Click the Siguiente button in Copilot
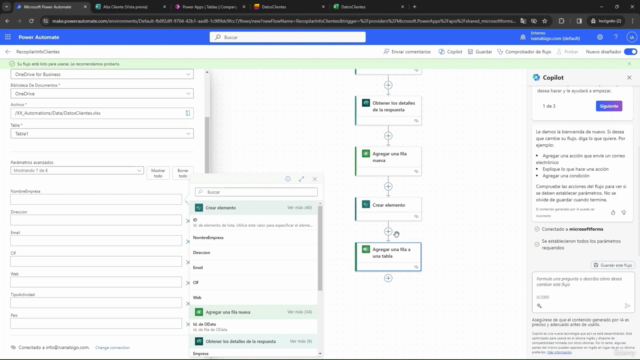Viewport: 640px width, 360px height. (x=609, y=106)
